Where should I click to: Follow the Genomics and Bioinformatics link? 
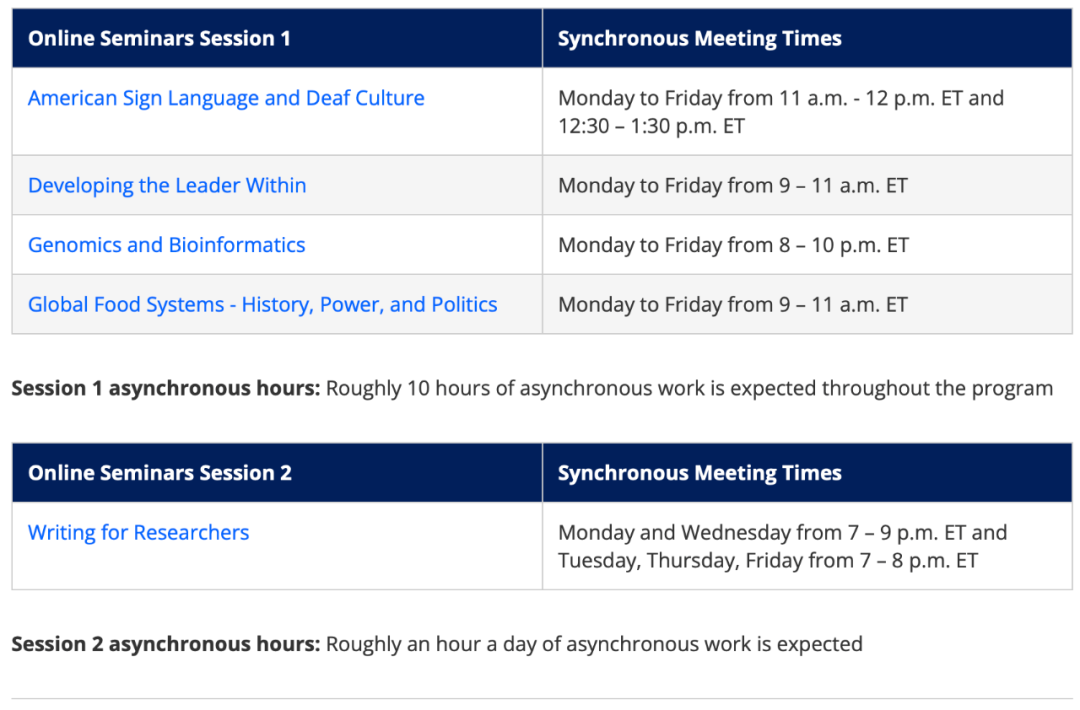tap(167, 245)
